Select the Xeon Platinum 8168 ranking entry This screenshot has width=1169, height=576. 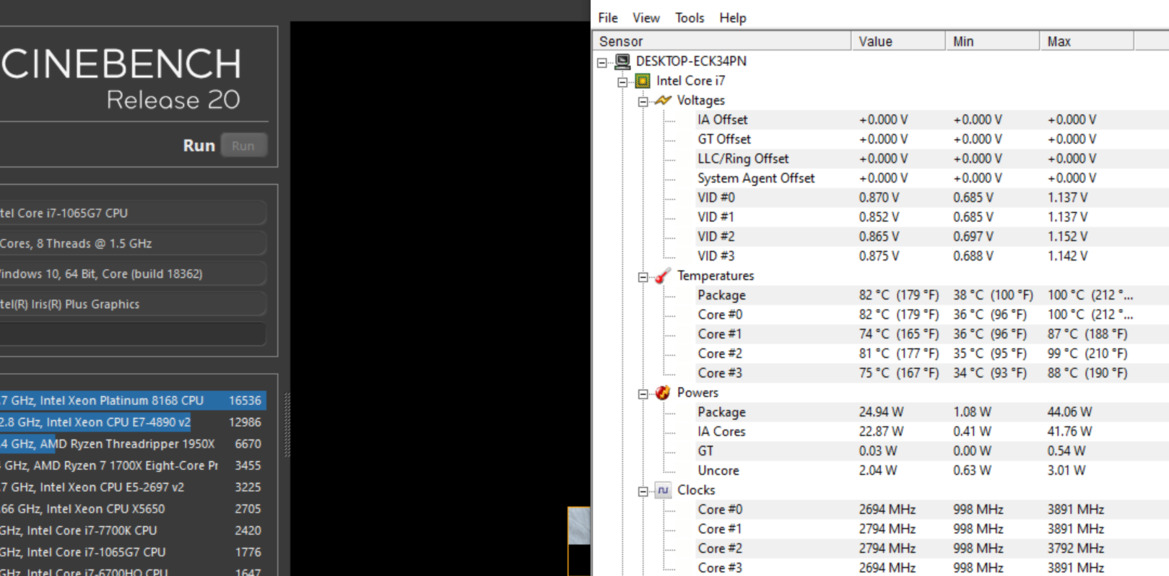coord(133,401)
